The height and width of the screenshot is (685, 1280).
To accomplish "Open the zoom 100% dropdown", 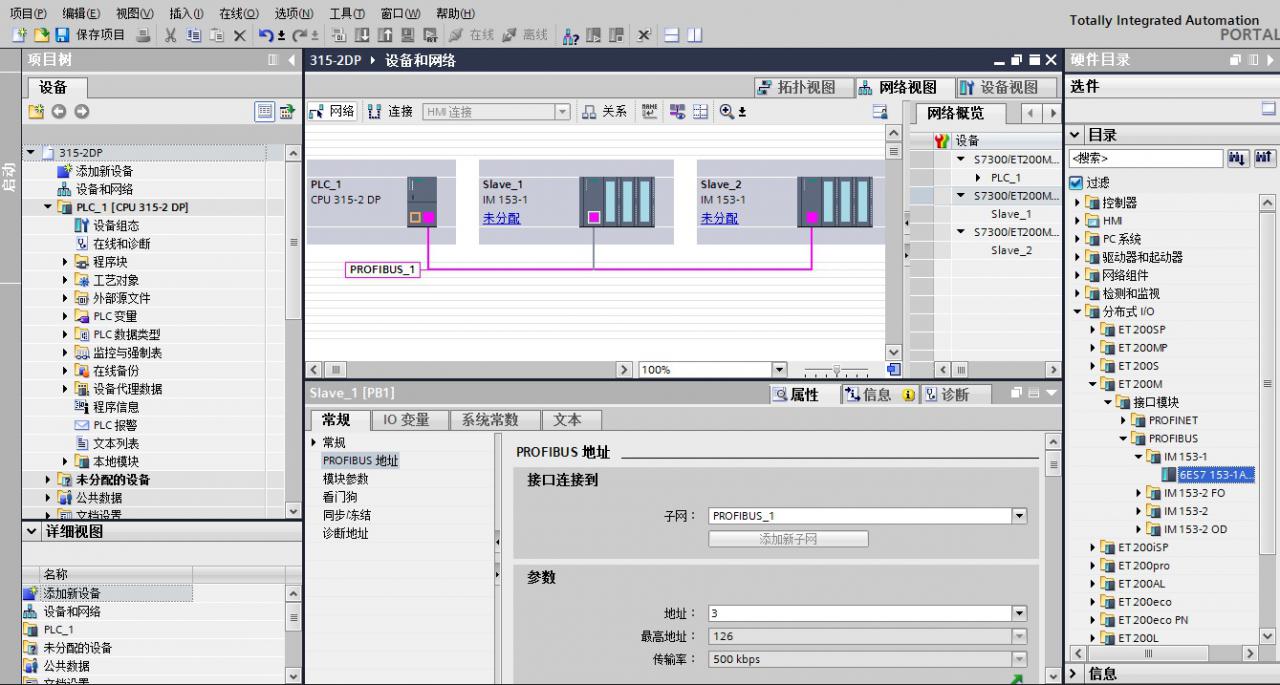I will pyautogui.click(x=780, y=369).
